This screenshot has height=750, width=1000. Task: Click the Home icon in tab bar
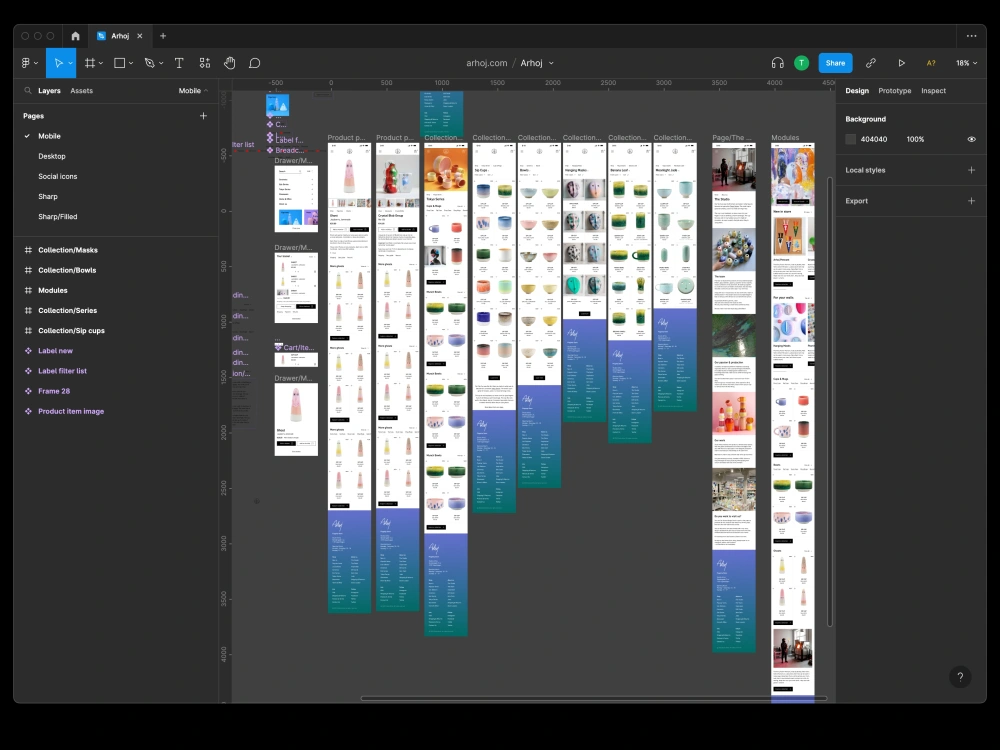coord(75,36)
